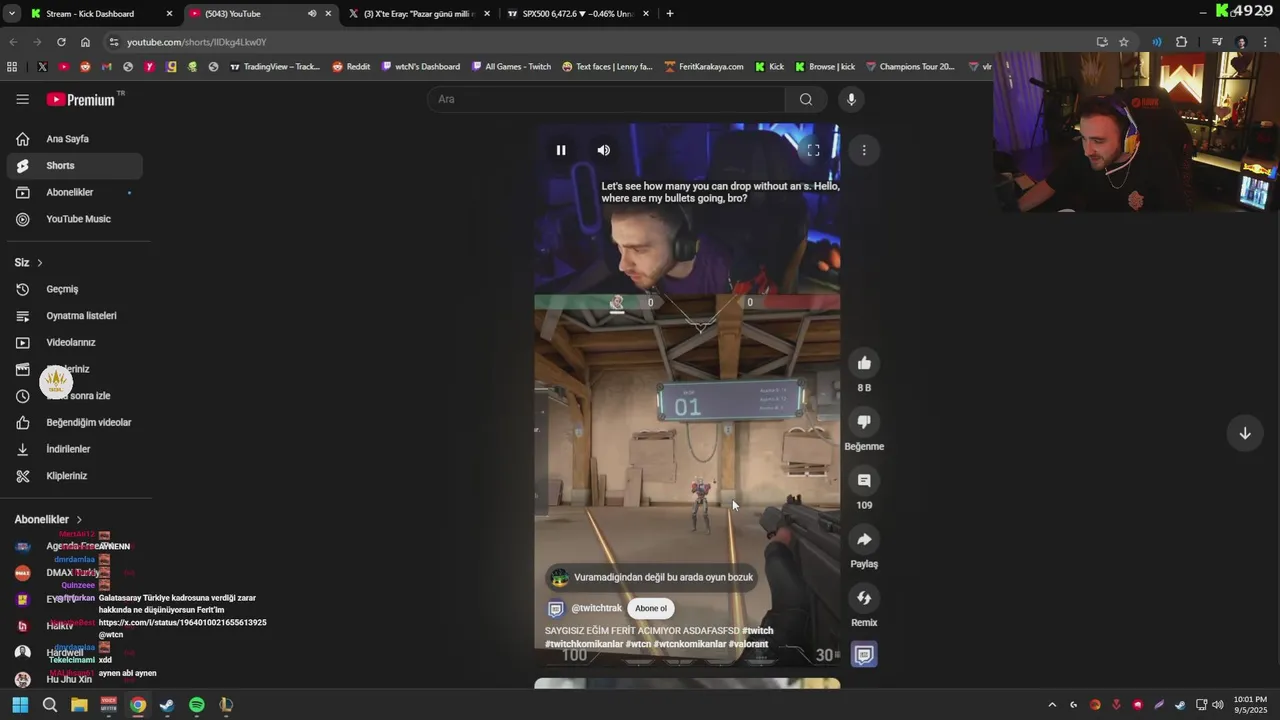Open Gmail bookmark icon

(107, 67)
